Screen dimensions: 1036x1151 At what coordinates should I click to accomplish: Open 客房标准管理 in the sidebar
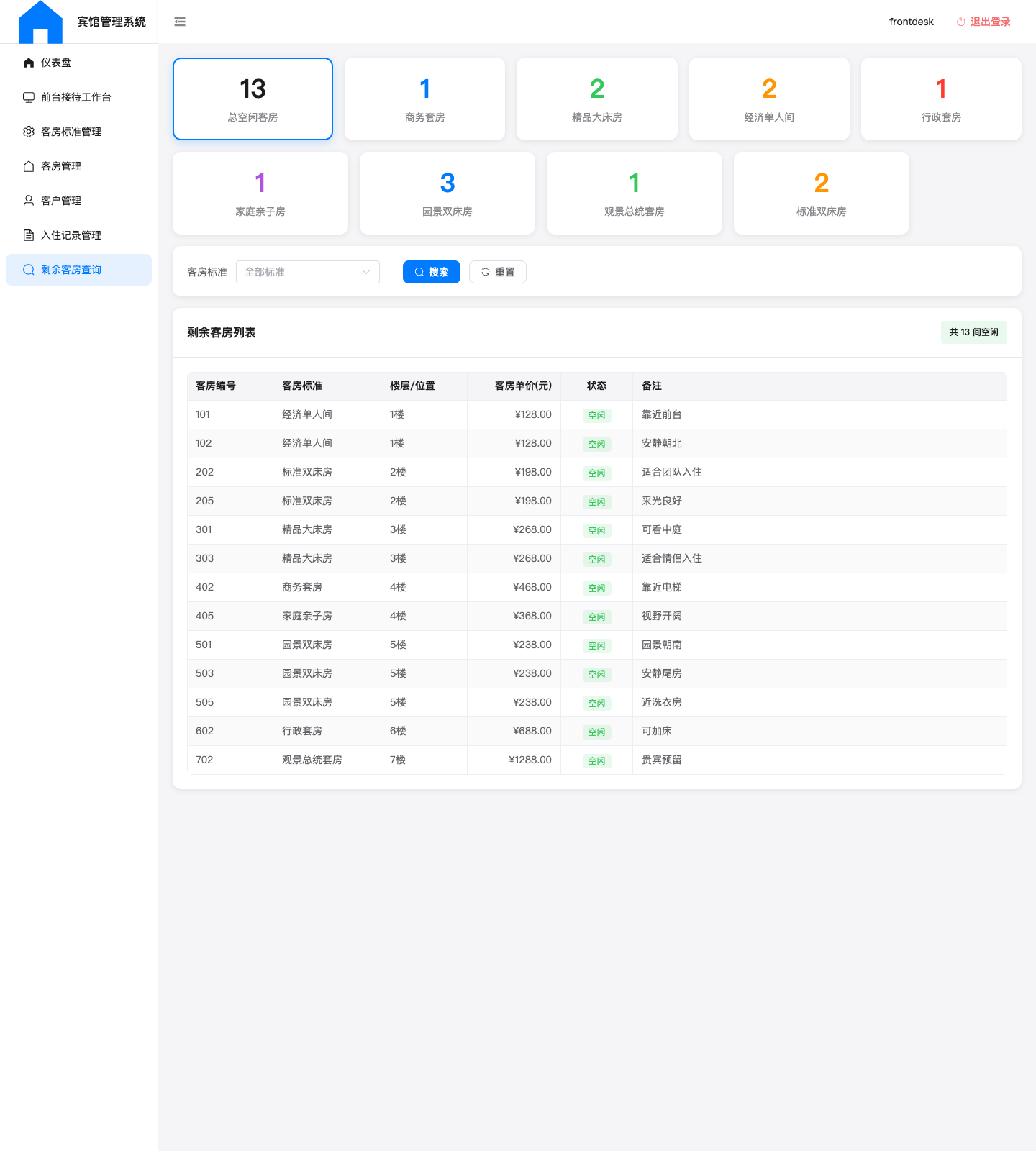point(79,132)
